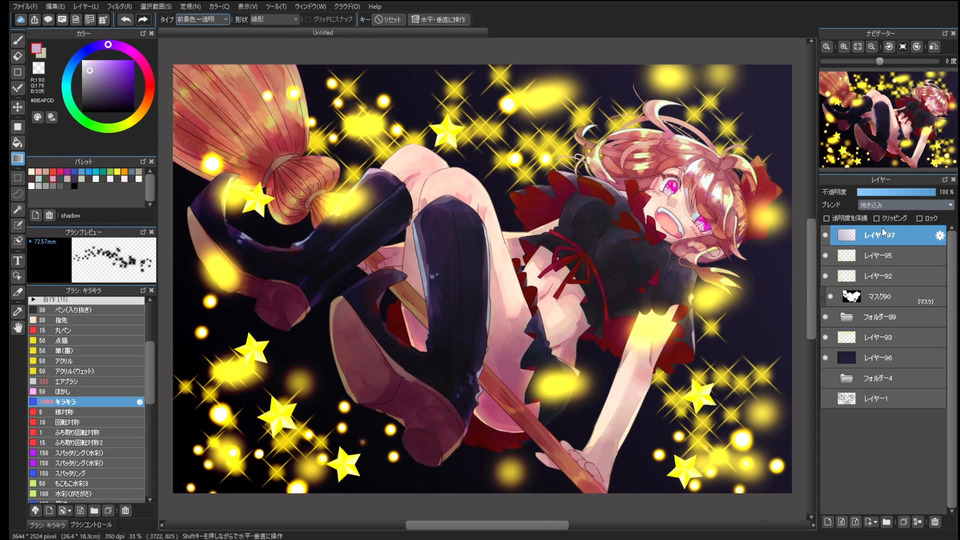This screenshot has width=960, height=540.
Task: Click the foreground color swatch
Action: [x=36, y=48]
